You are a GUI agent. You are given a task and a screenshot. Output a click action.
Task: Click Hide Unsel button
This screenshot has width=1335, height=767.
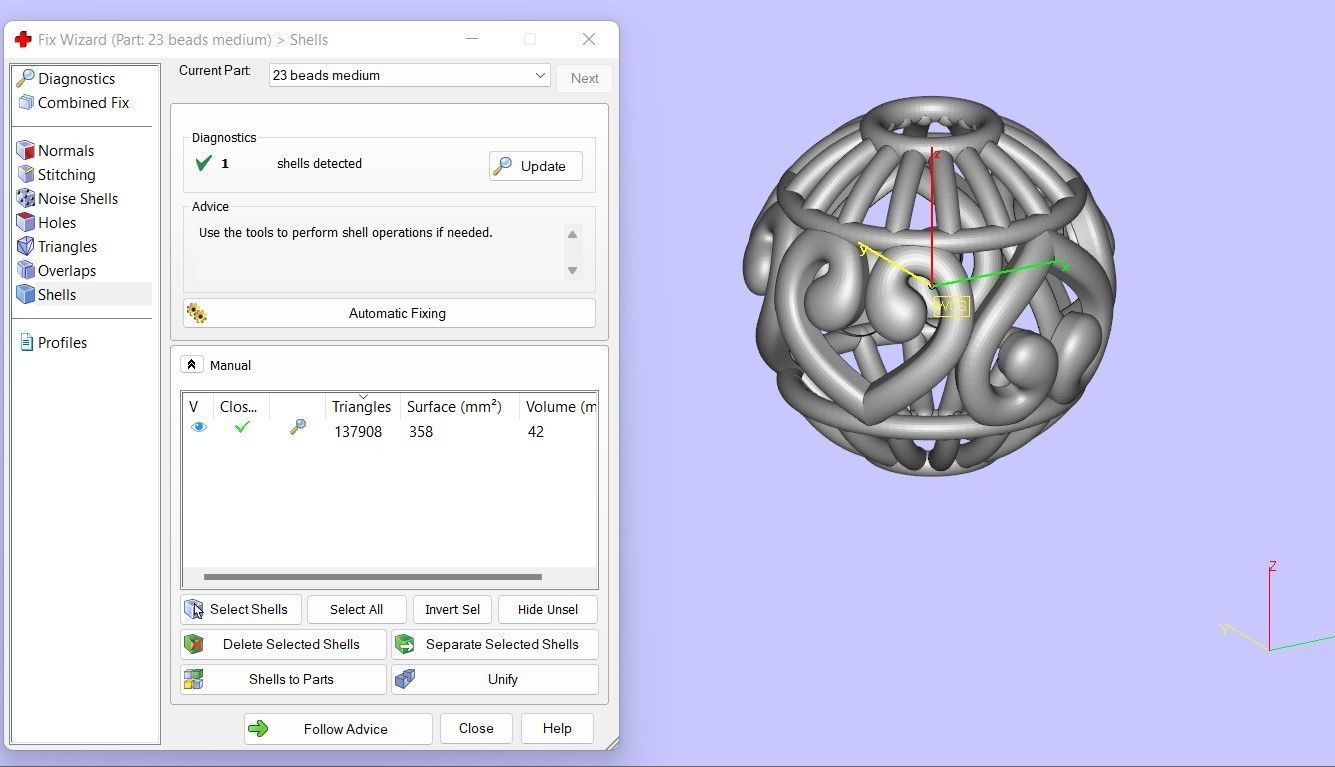[548, 609]
